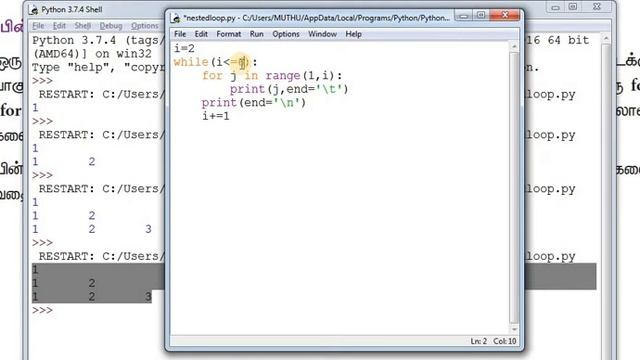The height and width of the screenshot is (360, 640).
Task: Click the Python icon in Shell title bar
Action: pyautogui.click(x=33, y=10)
